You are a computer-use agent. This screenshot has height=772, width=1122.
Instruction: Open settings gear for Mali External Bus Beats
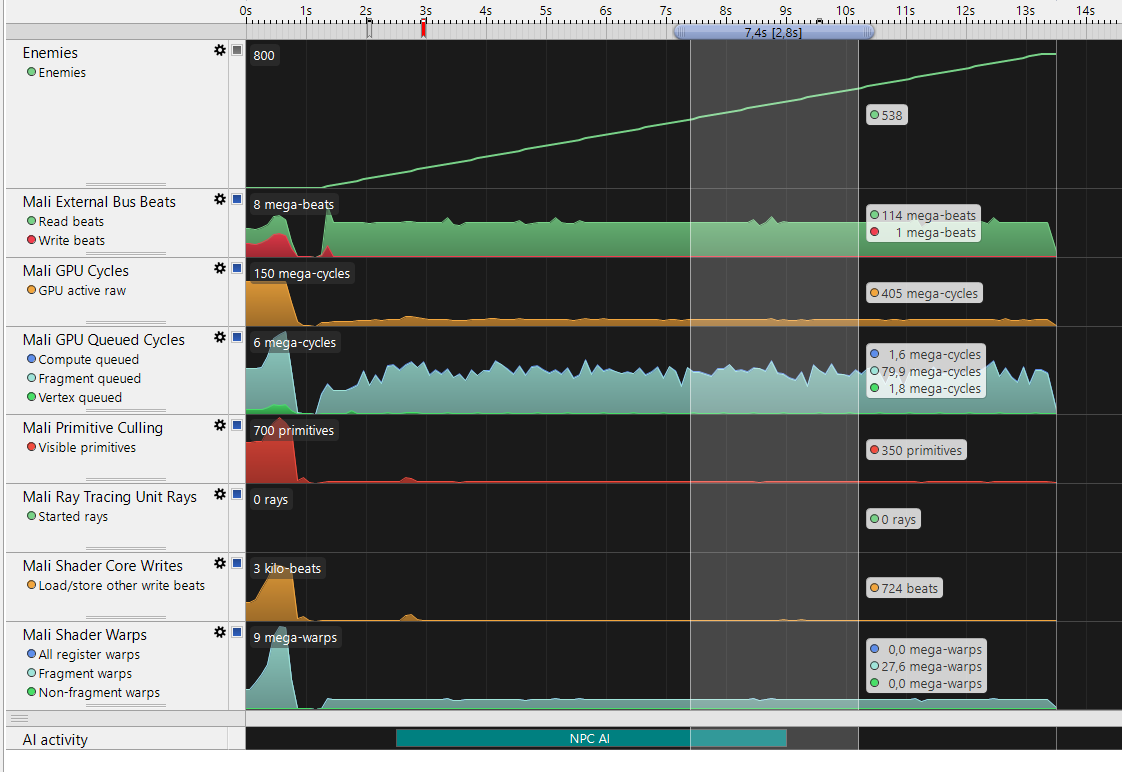coord(220,199)
